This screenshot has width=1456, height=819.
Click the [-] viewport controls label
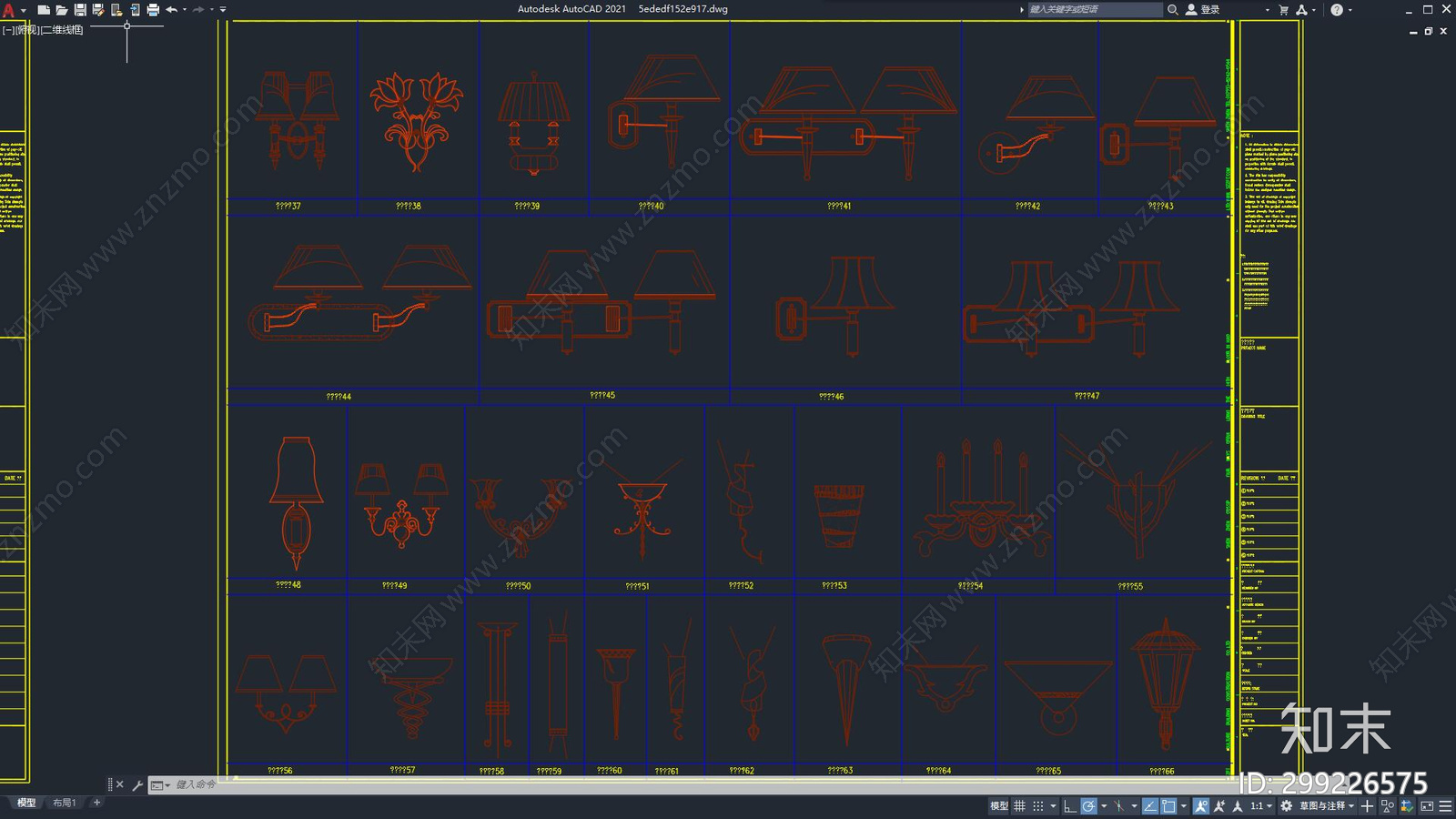point(8,30)
